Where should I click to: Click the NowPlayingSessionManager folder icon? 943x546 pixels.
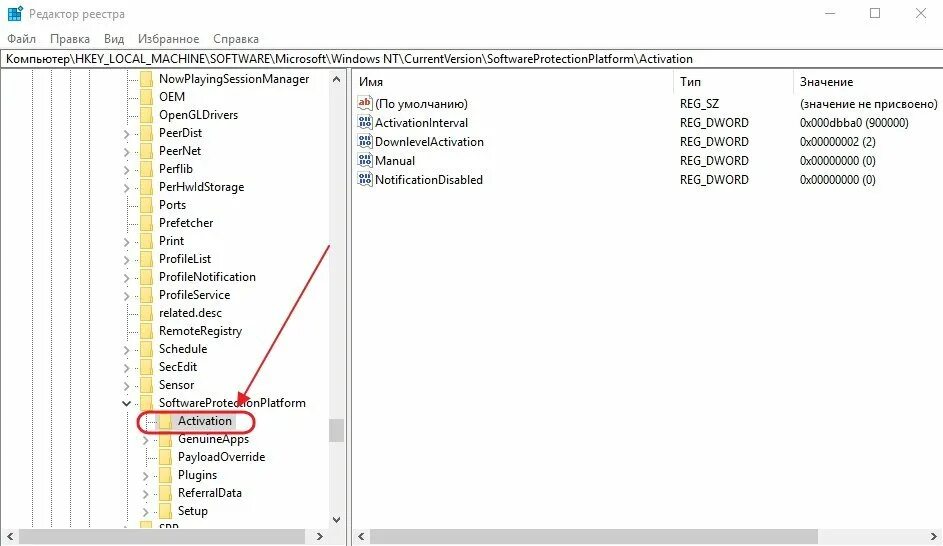[x=146, y=79]
